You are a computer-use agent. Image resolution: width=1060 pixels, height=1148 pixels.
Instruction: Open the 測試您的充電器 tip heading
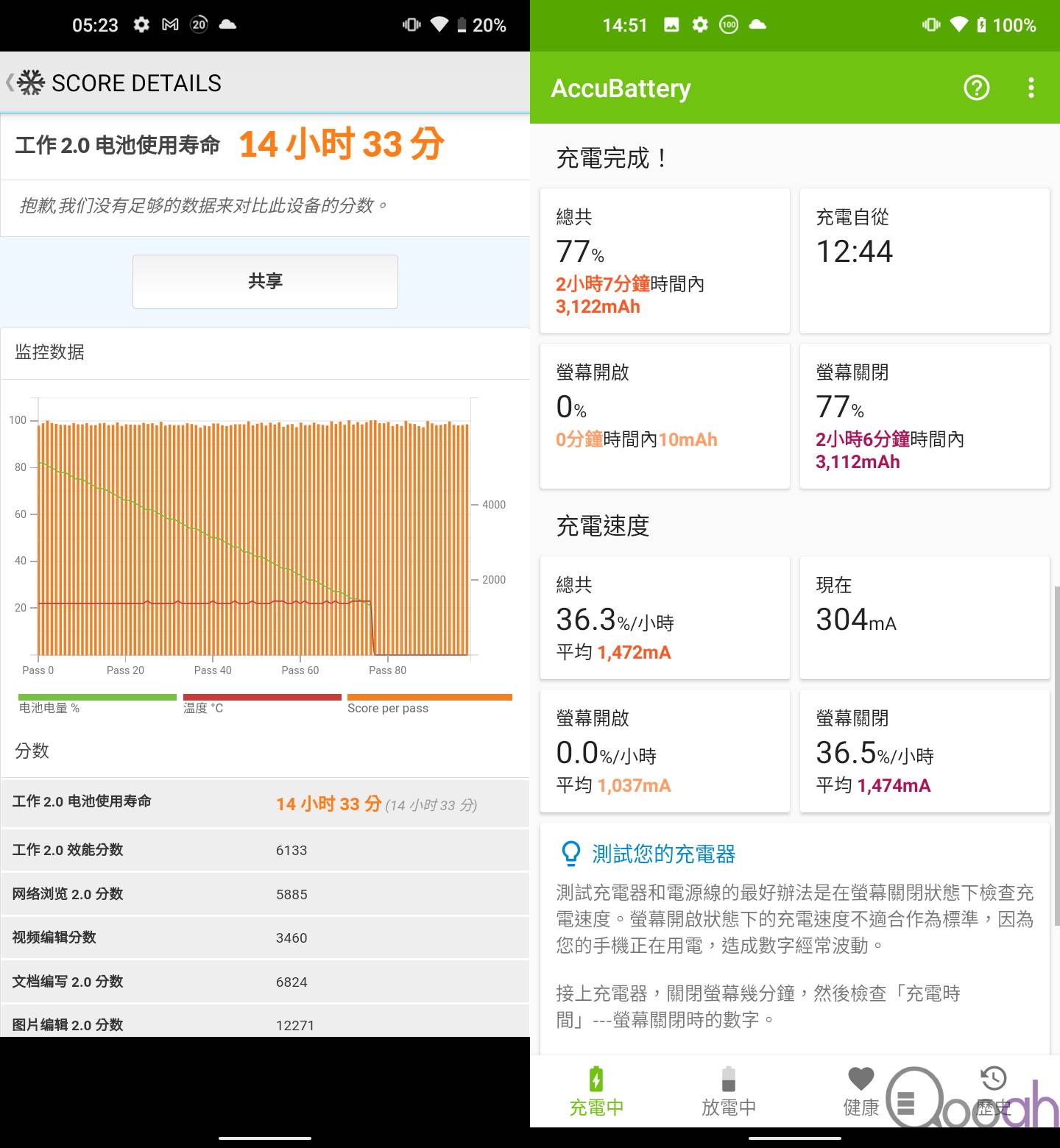(x=664, y=854)
